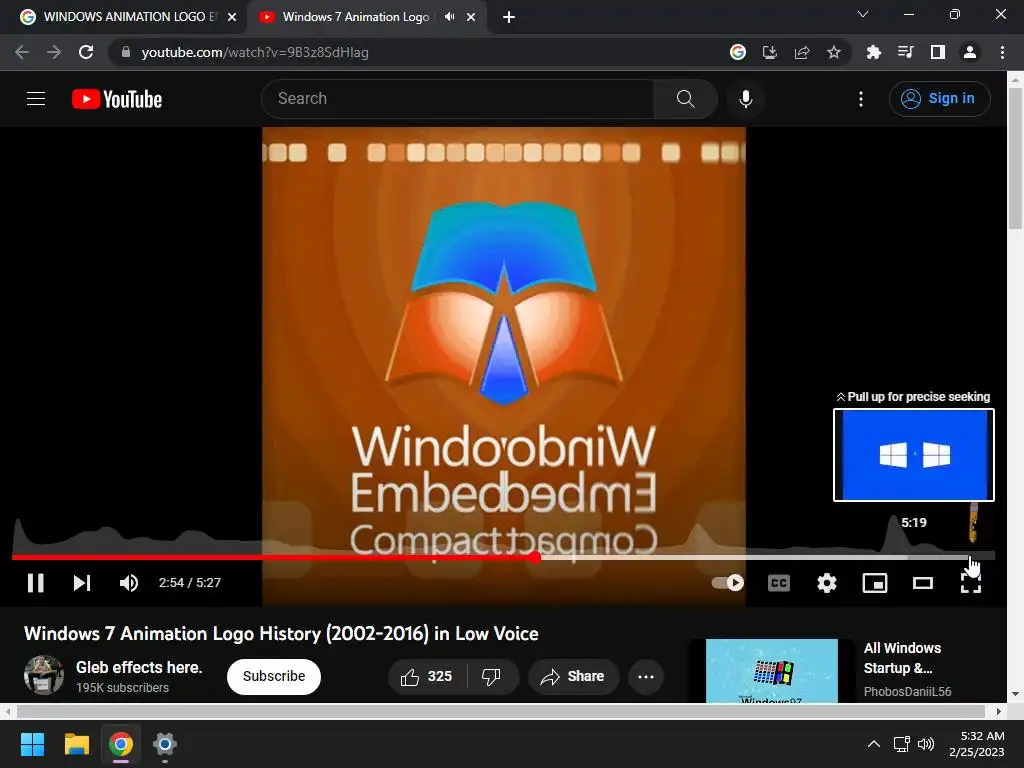Like the video with 325 likes
The width and height of the screenshot is (1024, 768).
click(427, 677)
